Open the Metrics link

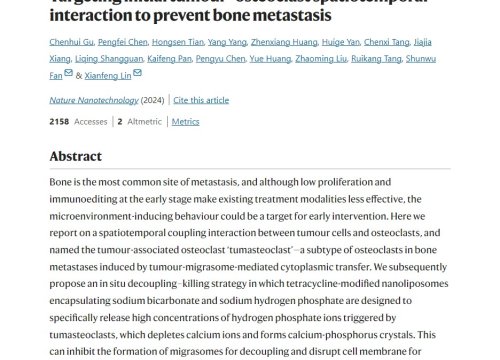(x=185, y=122)
